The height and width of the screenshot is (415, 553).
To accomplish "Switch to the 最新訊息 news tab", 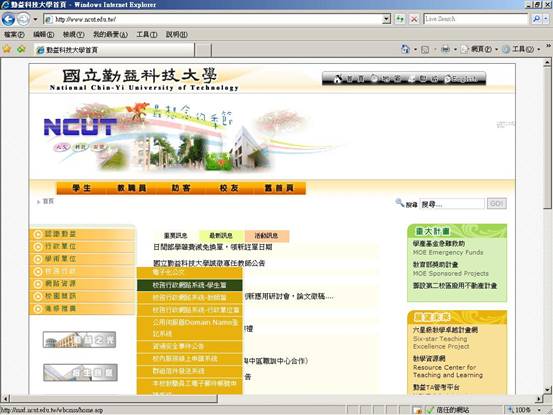I will click(x=221, y=236).
